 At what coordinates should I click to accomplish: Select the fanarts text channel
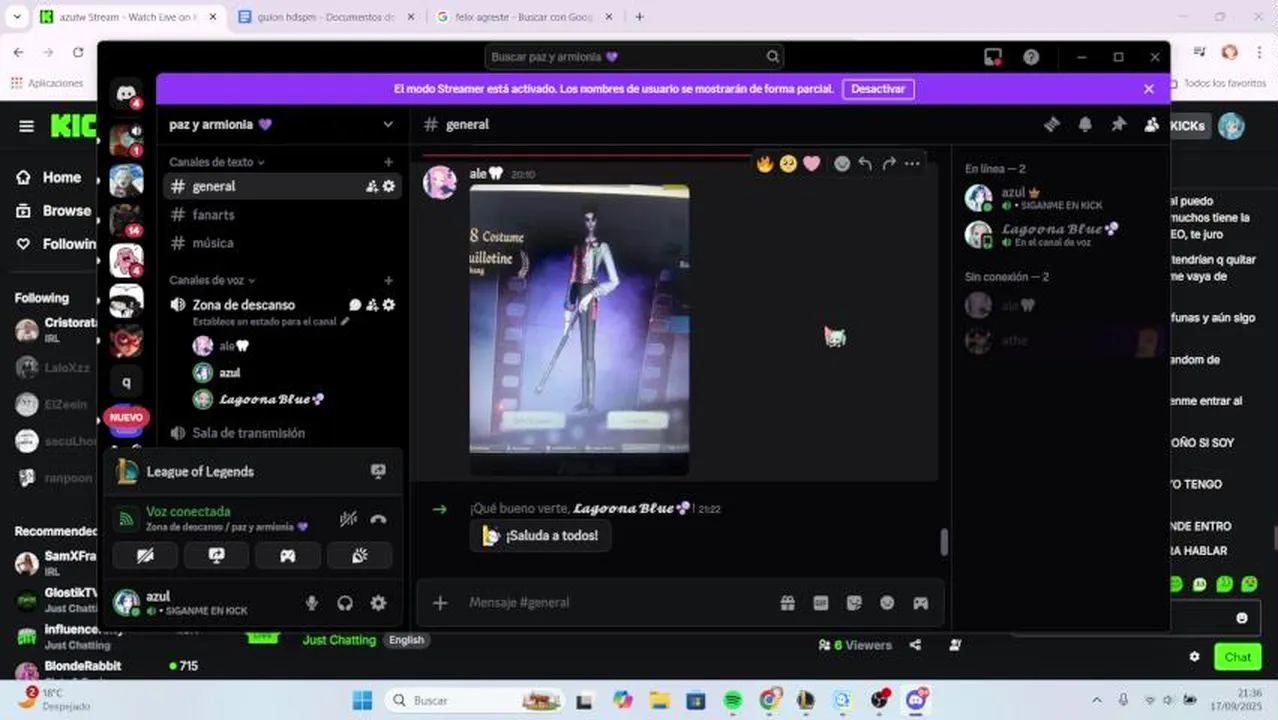pos(283,215)
